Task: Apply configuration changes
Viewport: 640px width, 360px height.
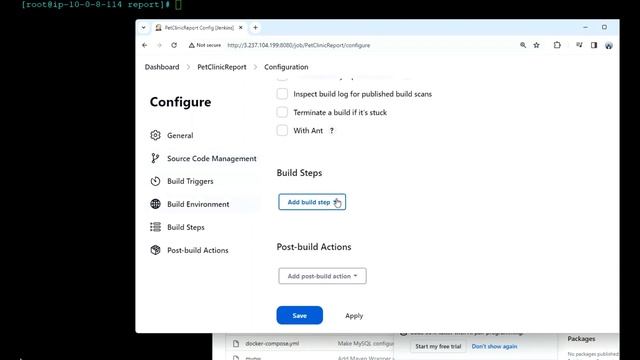Action: [x=354, y=316]
